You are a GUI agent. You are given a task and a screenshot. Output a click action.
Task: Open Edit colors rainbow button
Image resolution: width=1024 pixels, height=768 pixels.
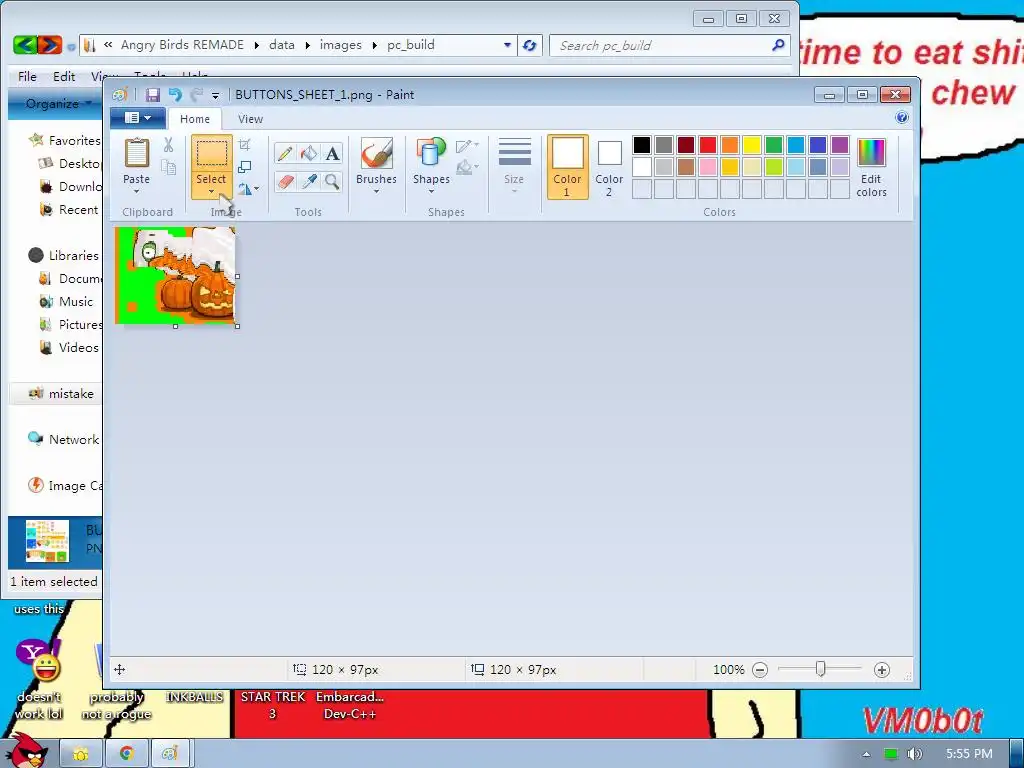click(x=871, y=168)
